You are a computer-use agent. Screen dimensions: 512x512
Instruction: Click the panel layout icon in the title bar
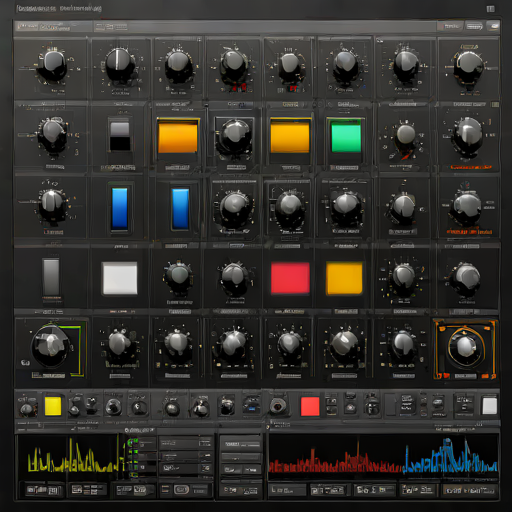point(490,9)
